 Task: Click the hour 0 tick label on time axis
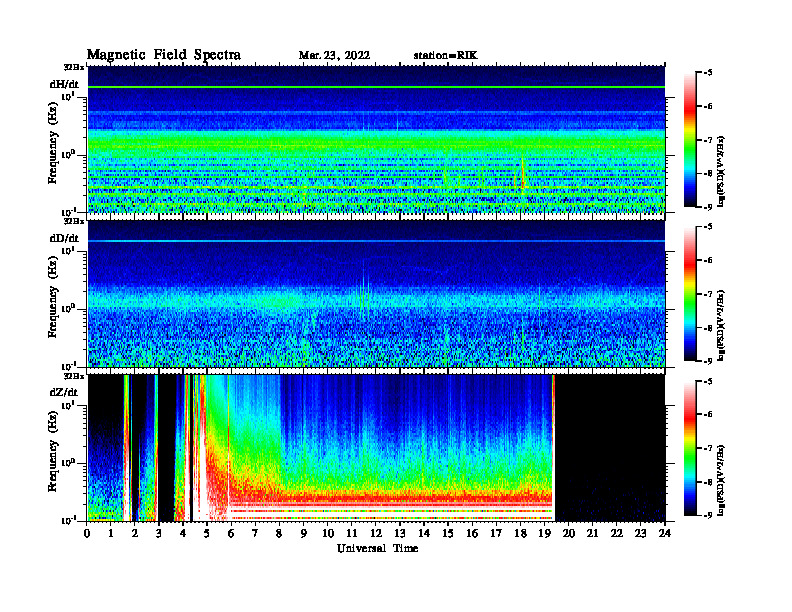click(87, 533)
